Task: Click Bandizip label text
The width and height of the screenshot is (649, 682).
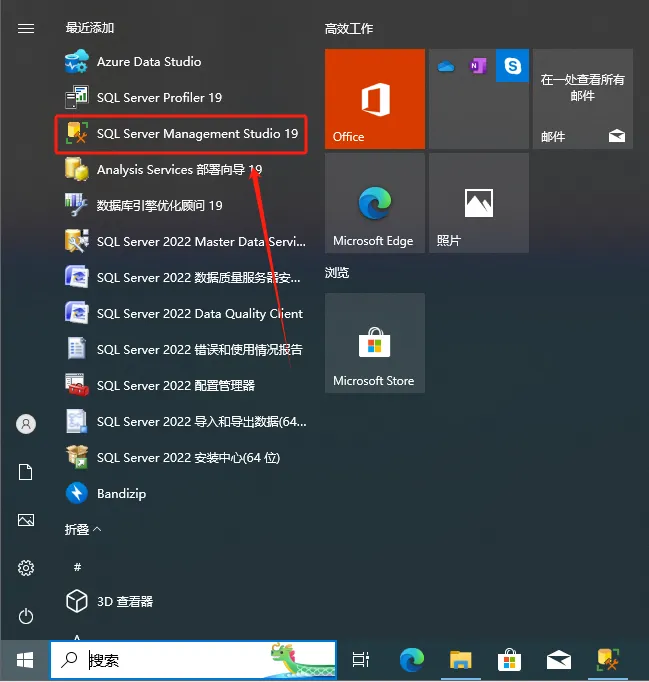Action: (121, 494)
